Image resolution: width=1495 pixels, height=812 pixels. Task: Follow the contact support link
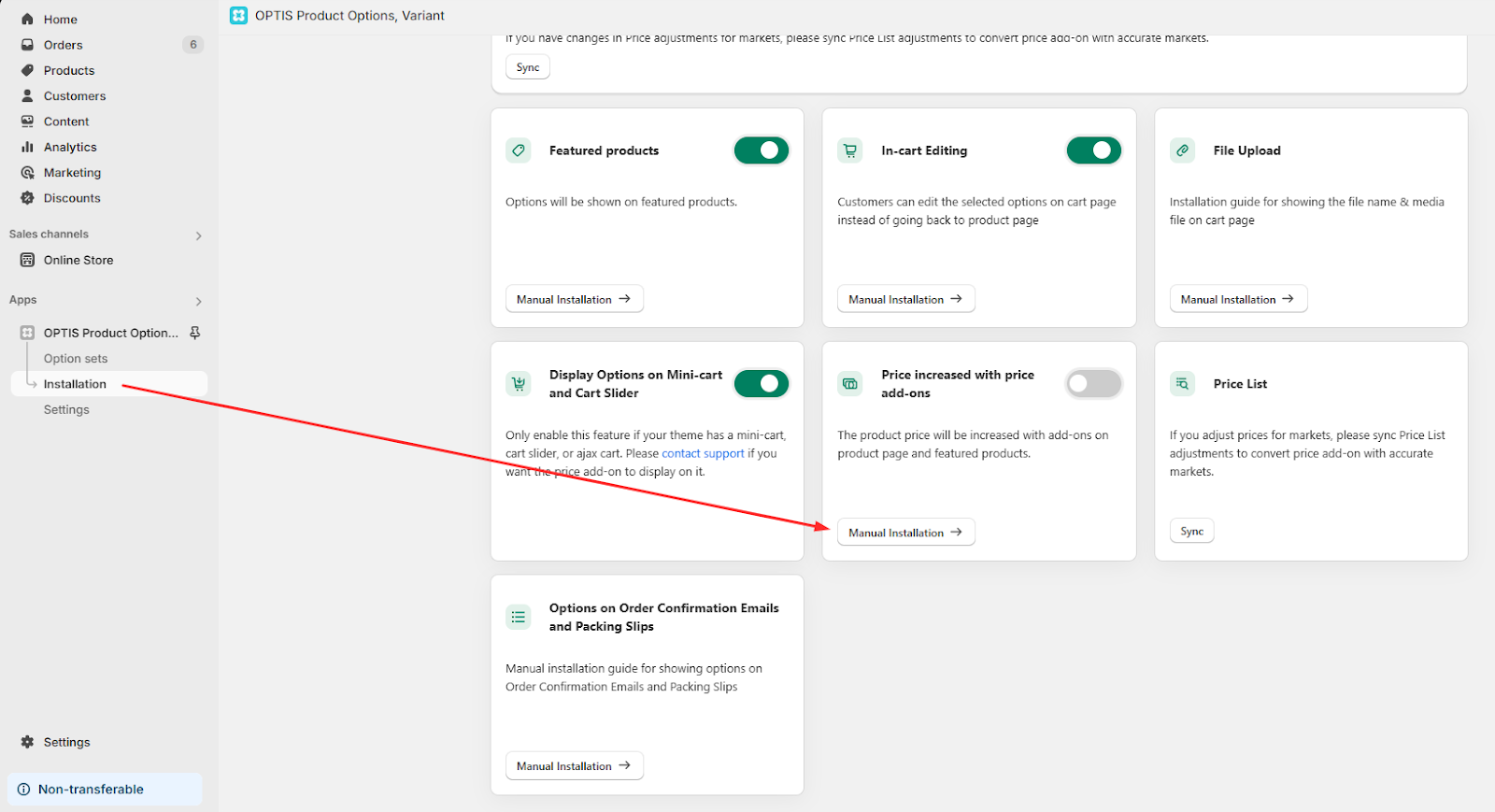tap(703, 453)
